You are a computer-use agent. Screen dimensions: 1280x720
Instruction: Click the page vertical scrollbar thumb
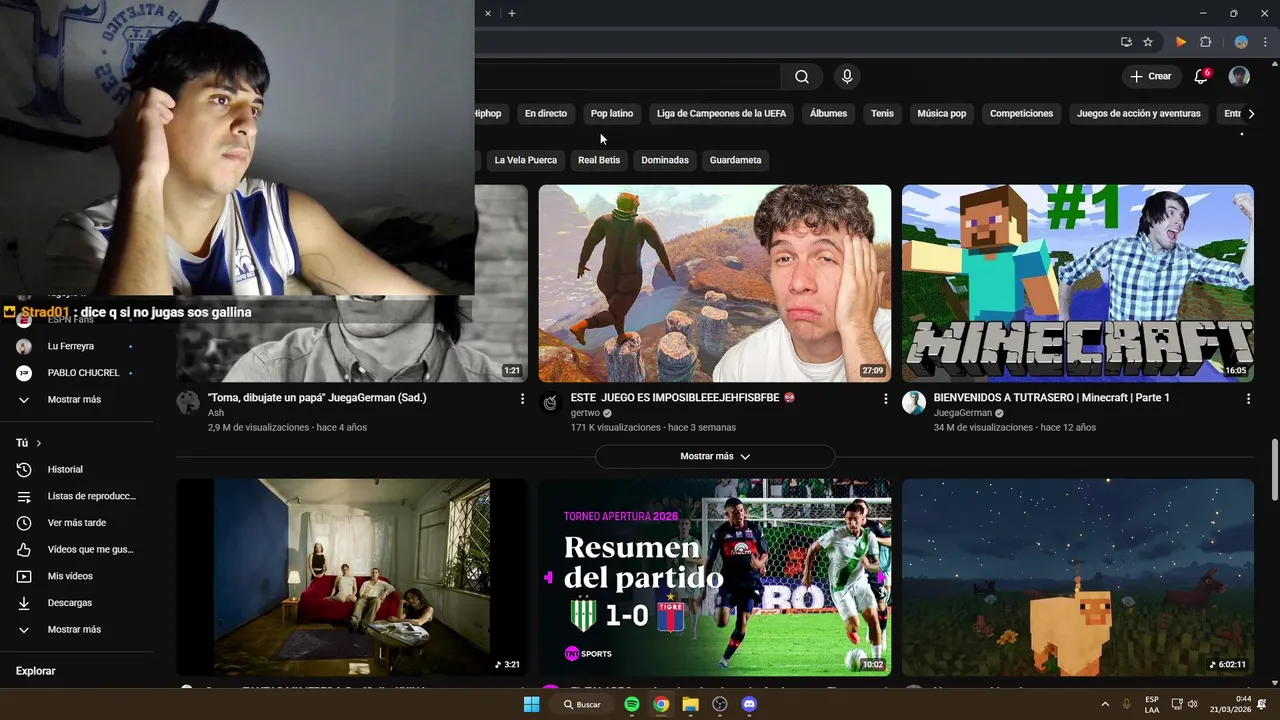point(1274,470)
